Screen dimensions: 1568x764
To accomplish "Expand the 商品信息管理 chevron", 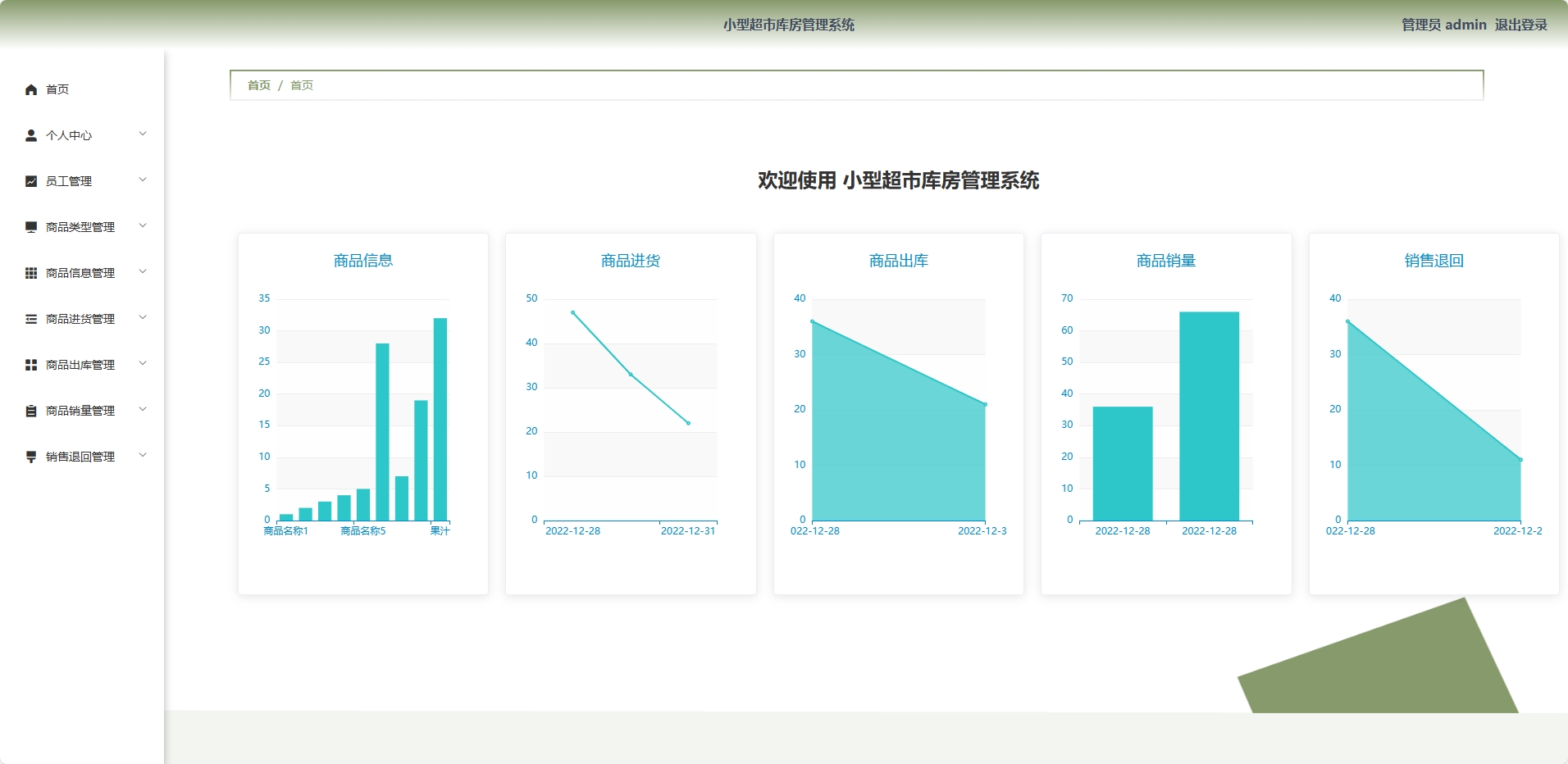I will coord(143,272).
